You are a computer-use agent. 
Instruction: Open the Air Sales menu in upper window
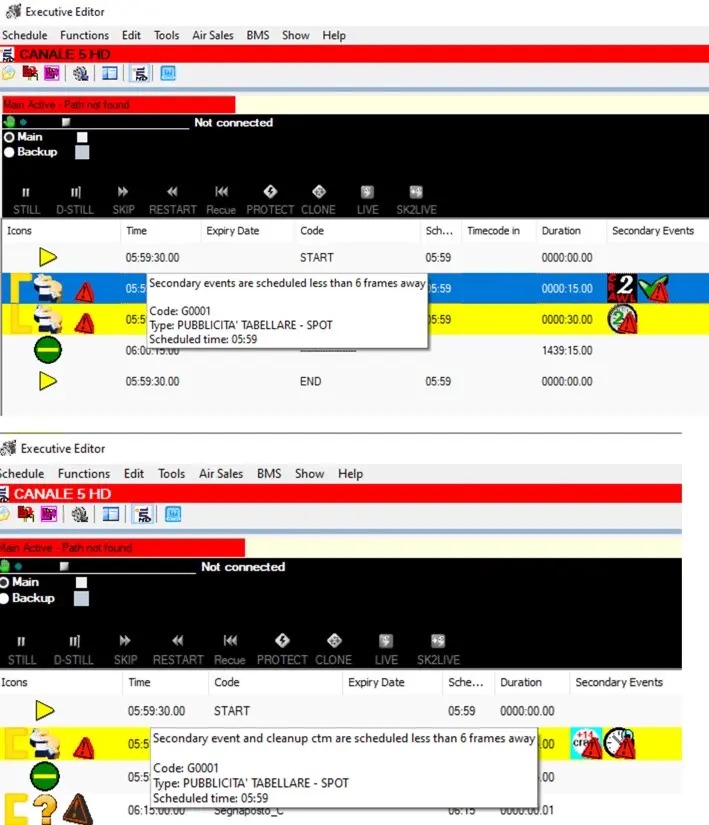point(214,35)
